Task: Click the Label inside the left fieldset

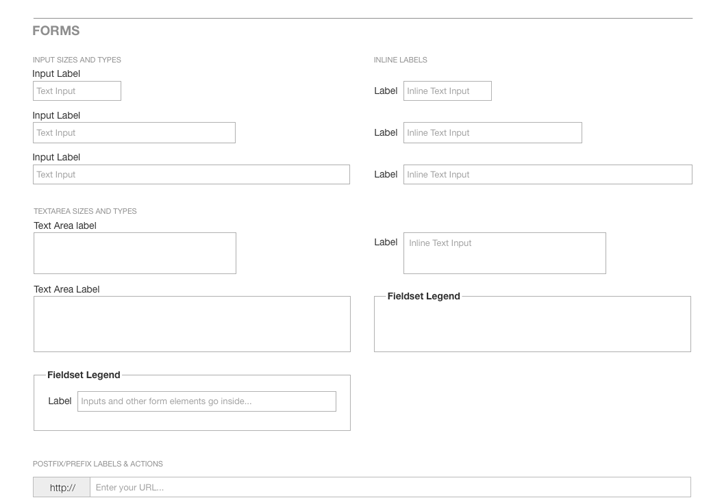Action: click(x=60, y=401)
